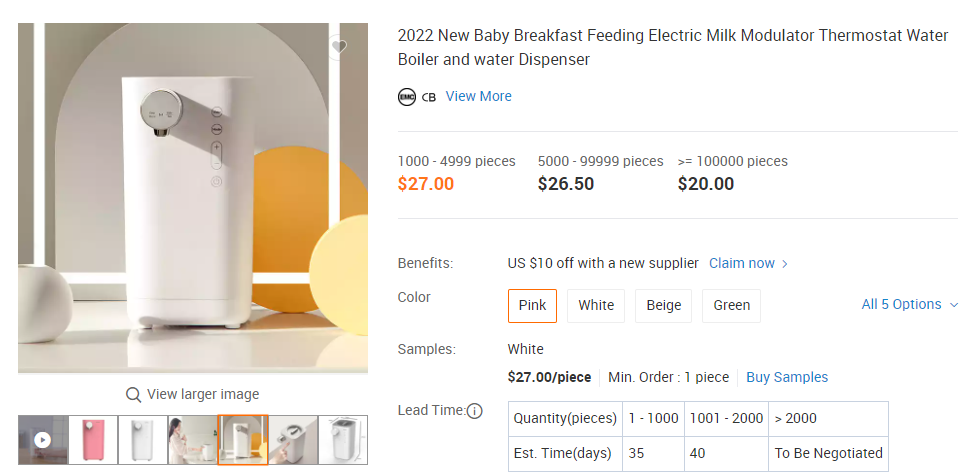Image resolution: width=974 pixels, height=476 pixels.
Task: Add product to favorites with heart icon
Action: tap(339, 47)
